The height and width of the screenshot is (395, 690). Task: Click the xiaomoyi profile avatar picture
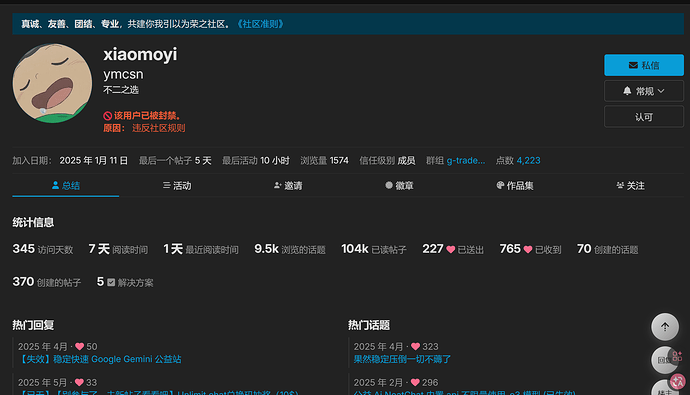coord(52,83)
